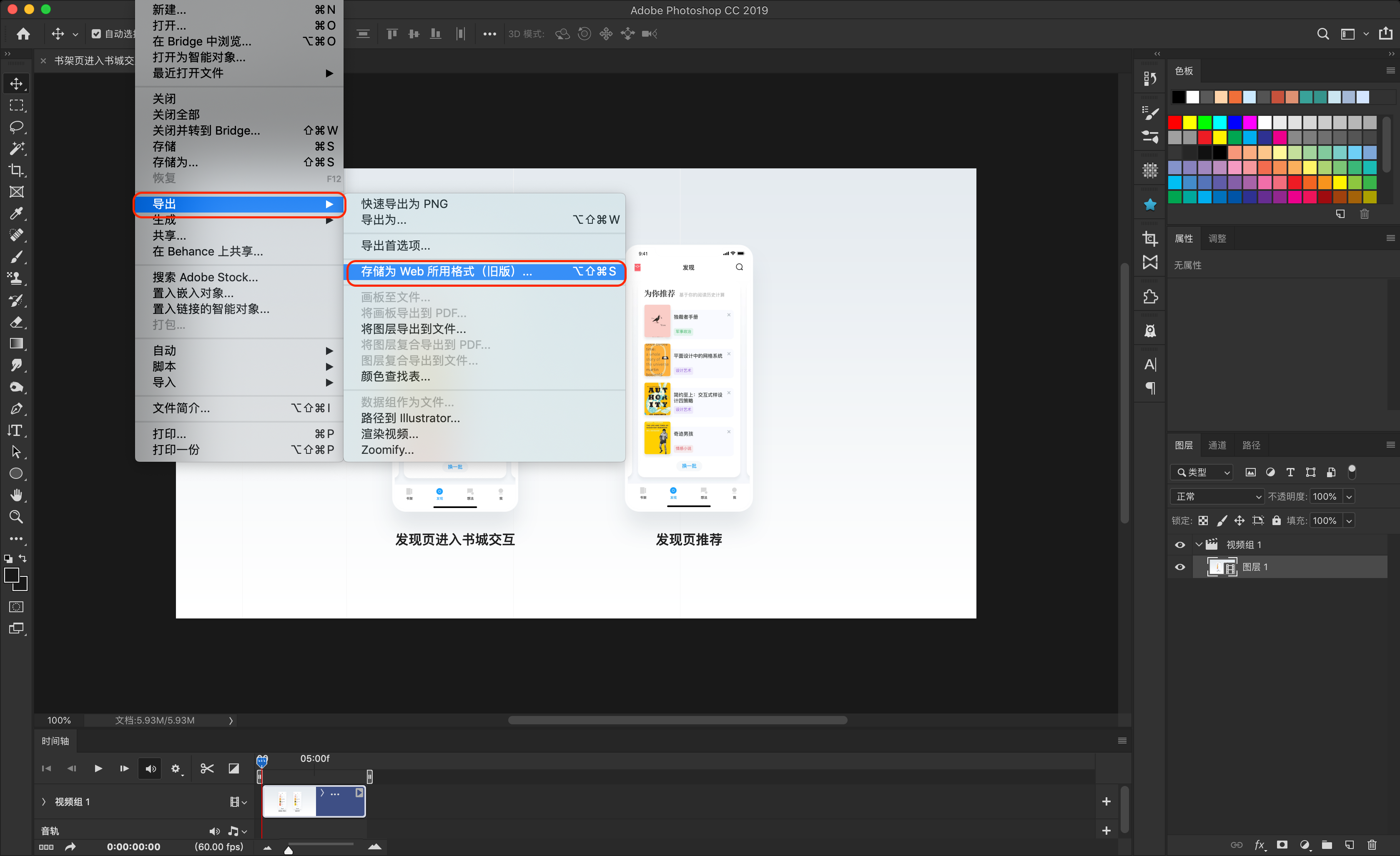Toggle visibility of 图层 1

(1179, 567)
